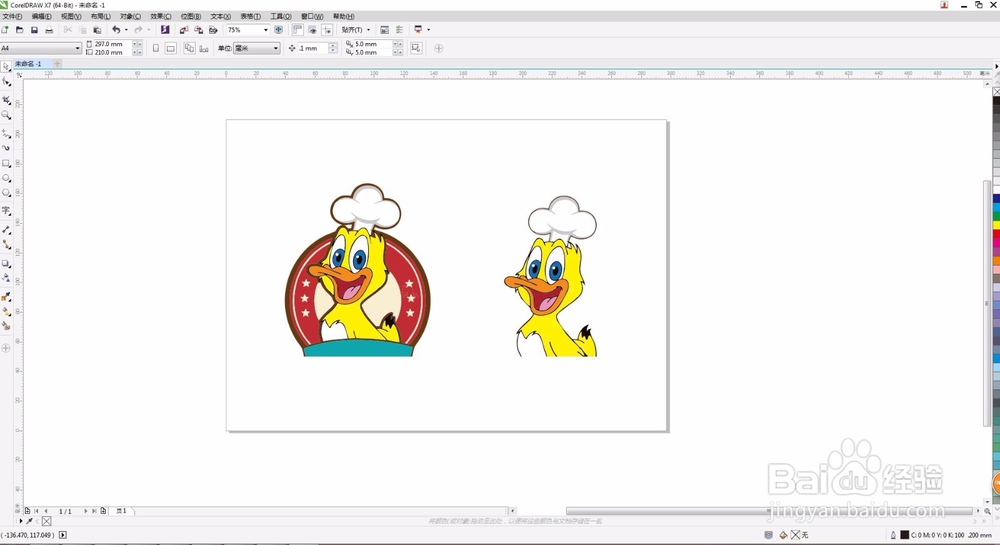
Task: Toggle show grid button
Action: point(312,29)
